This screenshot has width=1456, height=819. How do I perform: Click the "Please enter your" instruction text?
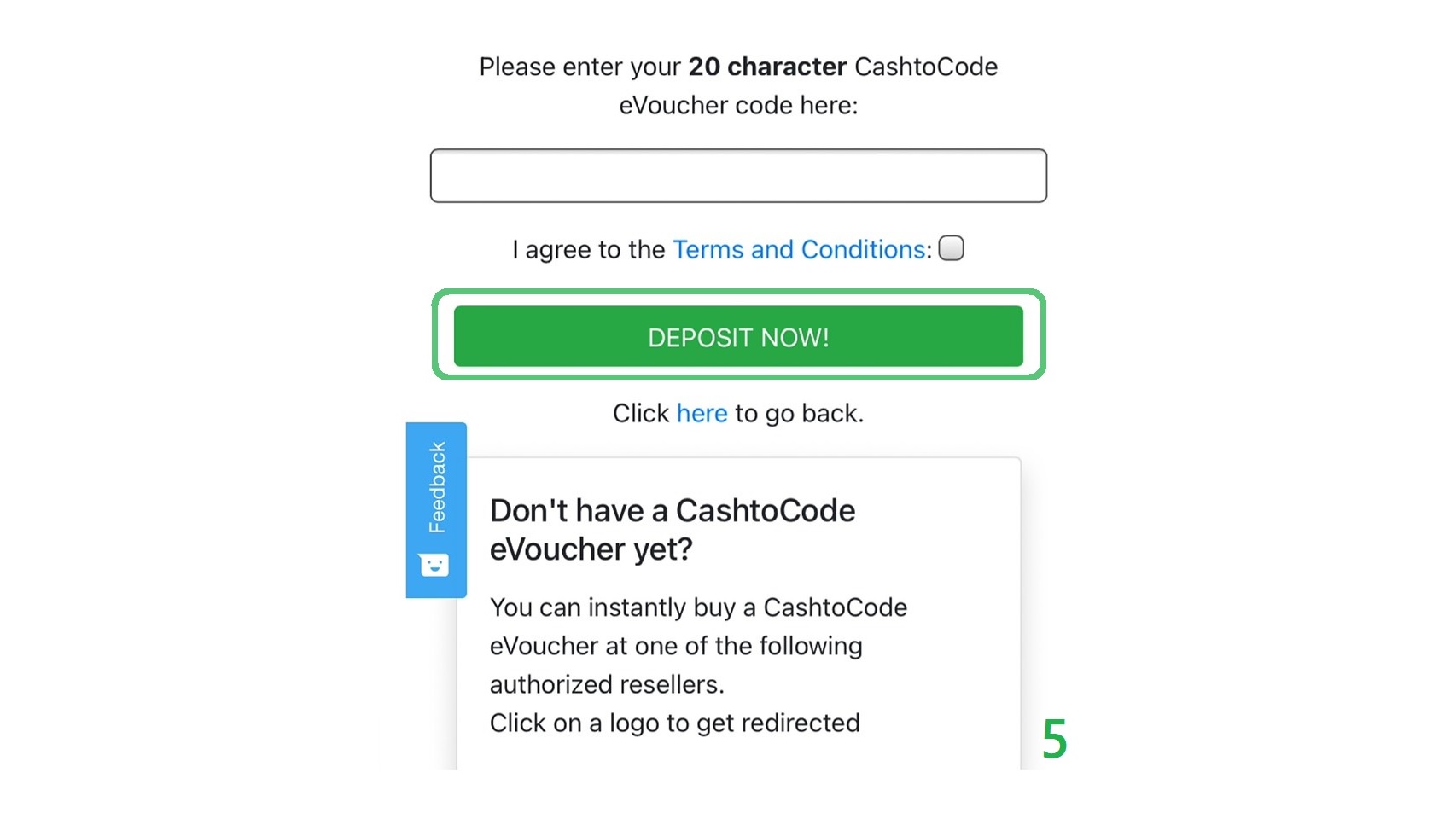[579, 67]
